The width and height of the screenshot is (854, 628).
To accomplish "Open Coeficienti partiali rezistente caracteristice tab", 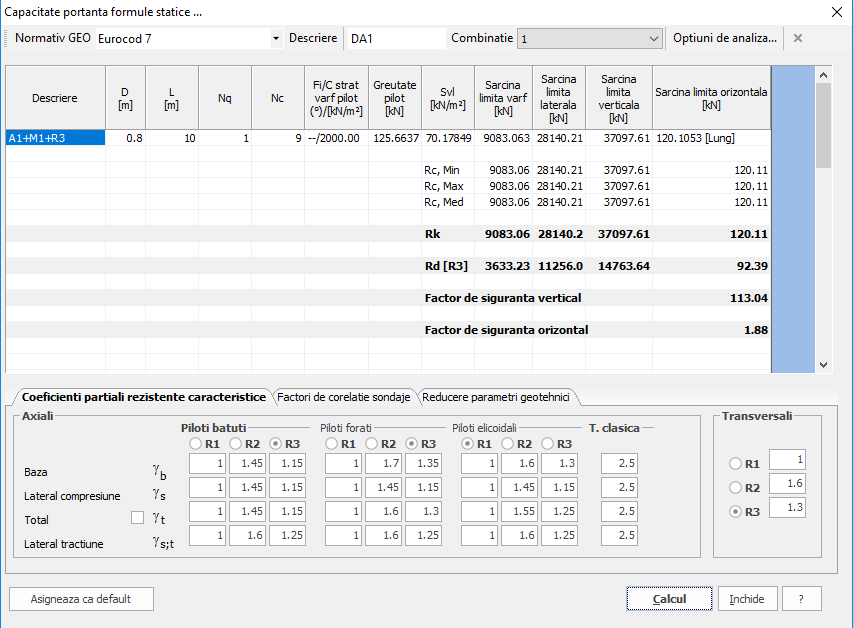I will (x=143, y=397).
